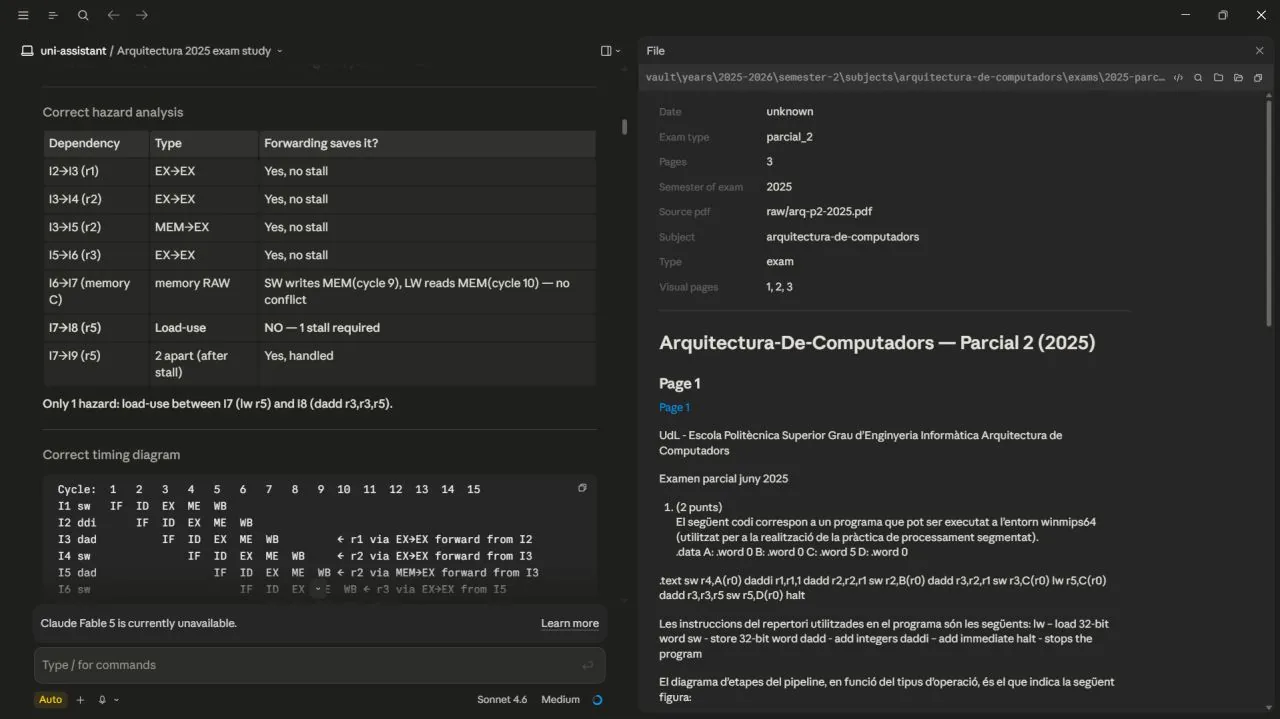View raw source code of the file
Viewport: 1280px width, 719px height.
pyautogui.click(x=1178, y=77)
